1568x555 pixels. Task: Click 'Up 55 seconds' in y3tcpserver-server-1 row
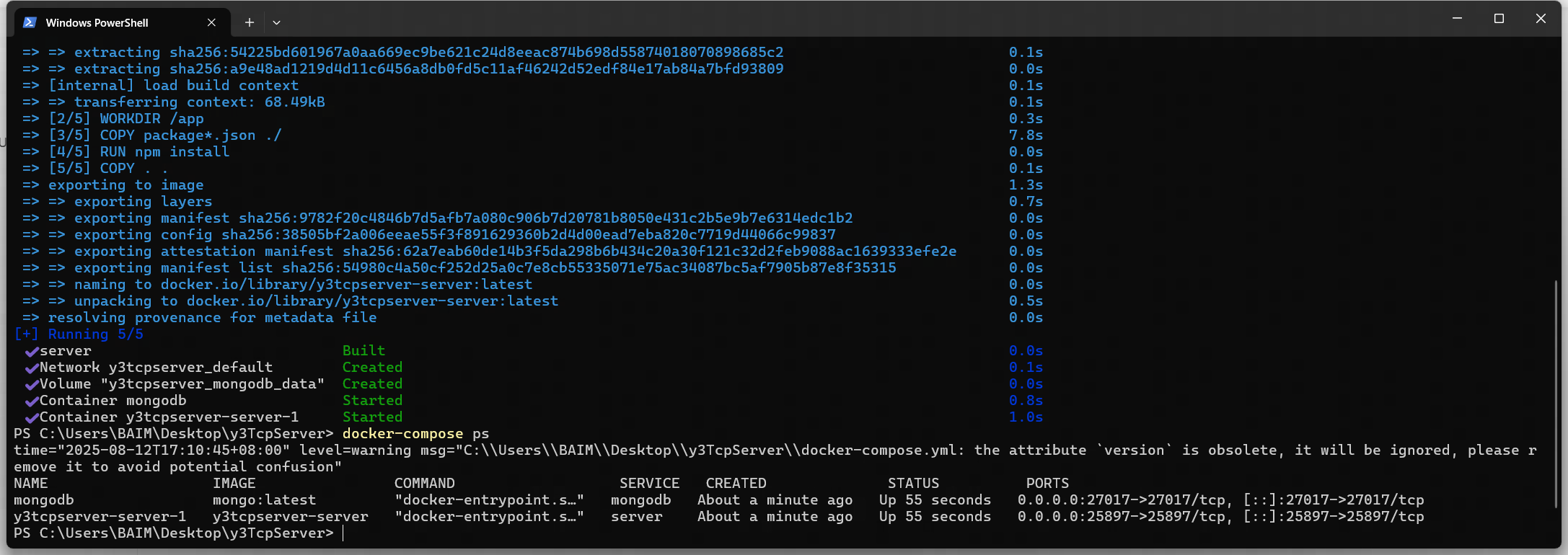[x=935, y=517]
